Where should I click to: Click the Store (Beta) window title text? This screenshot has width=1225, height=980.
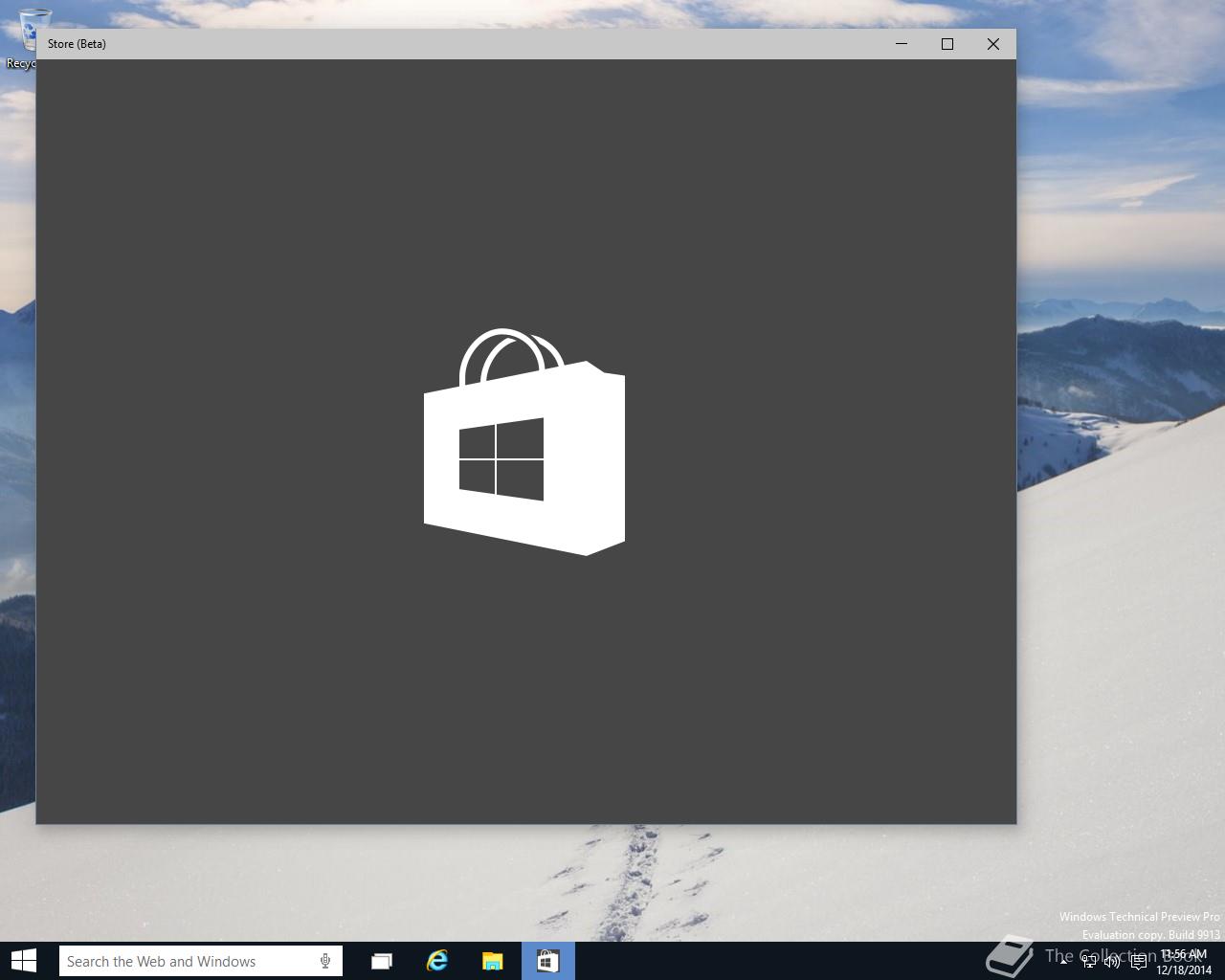77,44
